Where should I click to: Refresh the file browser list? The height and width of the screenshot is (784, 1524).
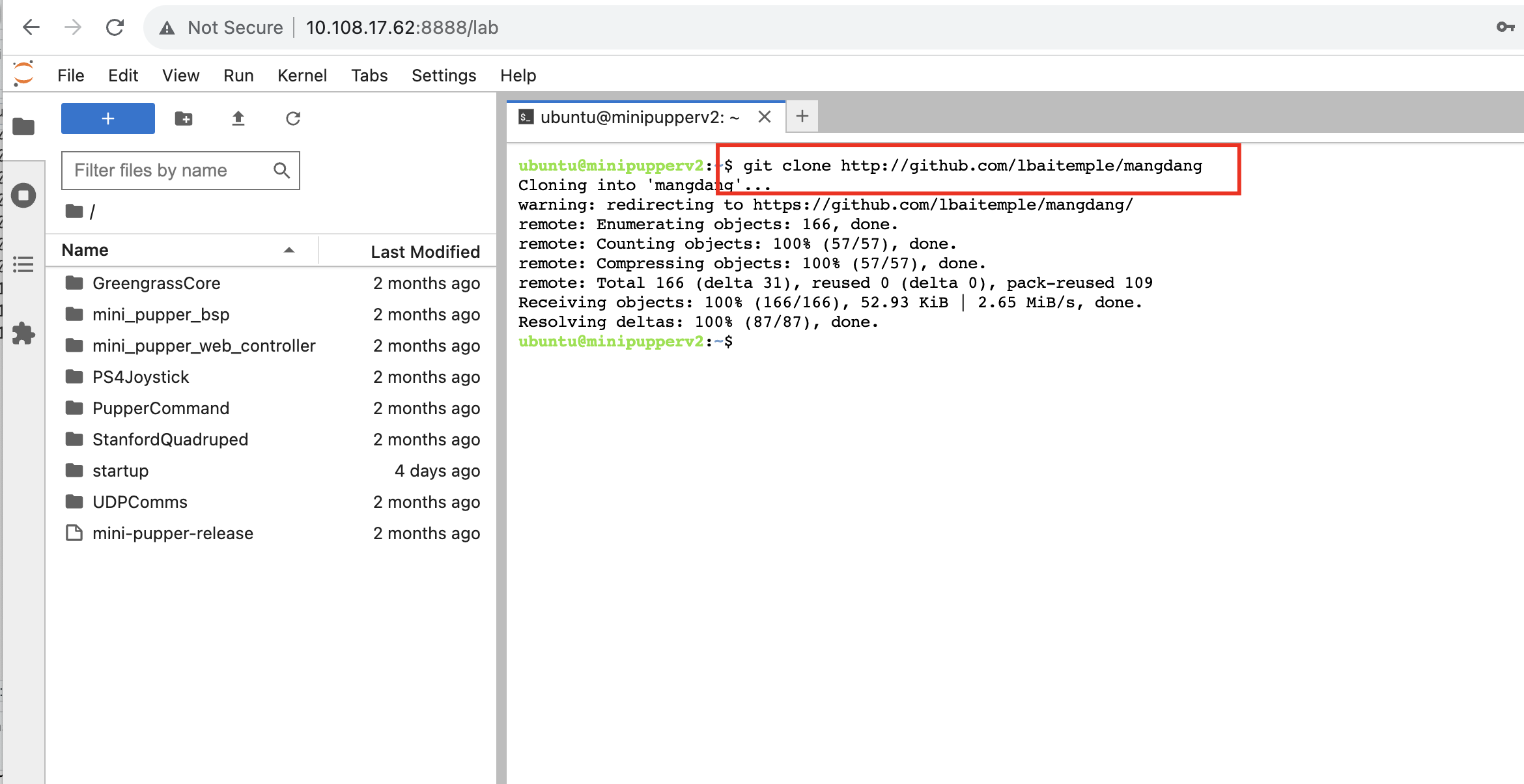pos(293,119)
